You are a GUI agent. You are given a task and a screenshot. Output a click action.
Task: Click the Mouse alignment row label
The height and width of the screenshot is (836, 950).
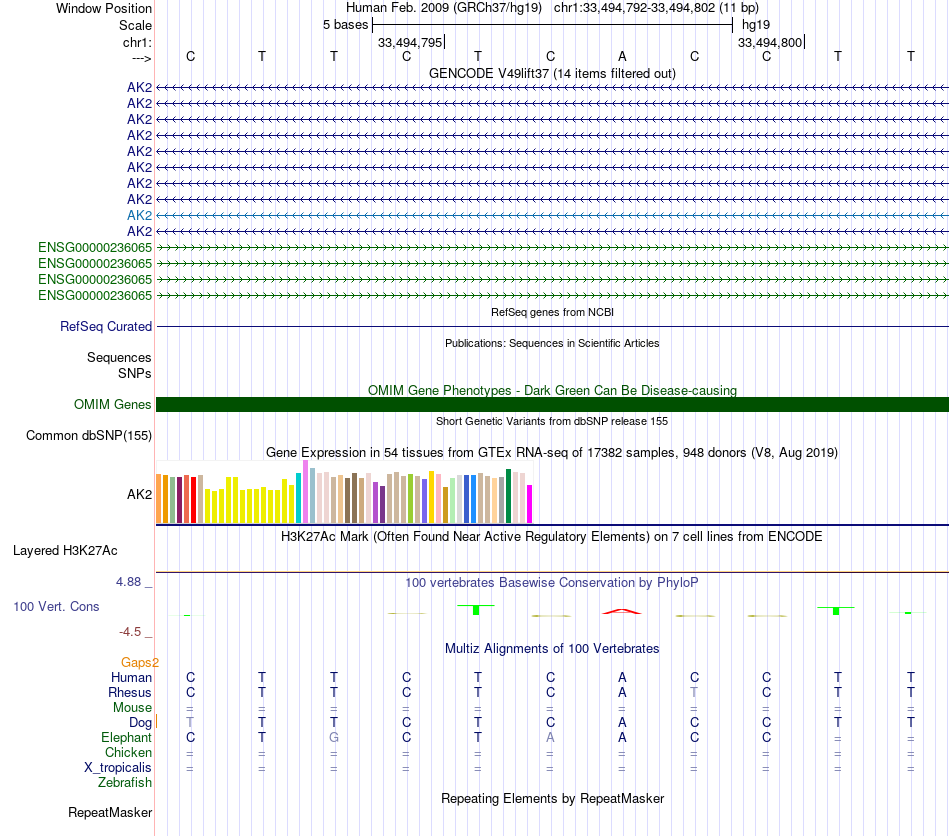pos(132,708)
